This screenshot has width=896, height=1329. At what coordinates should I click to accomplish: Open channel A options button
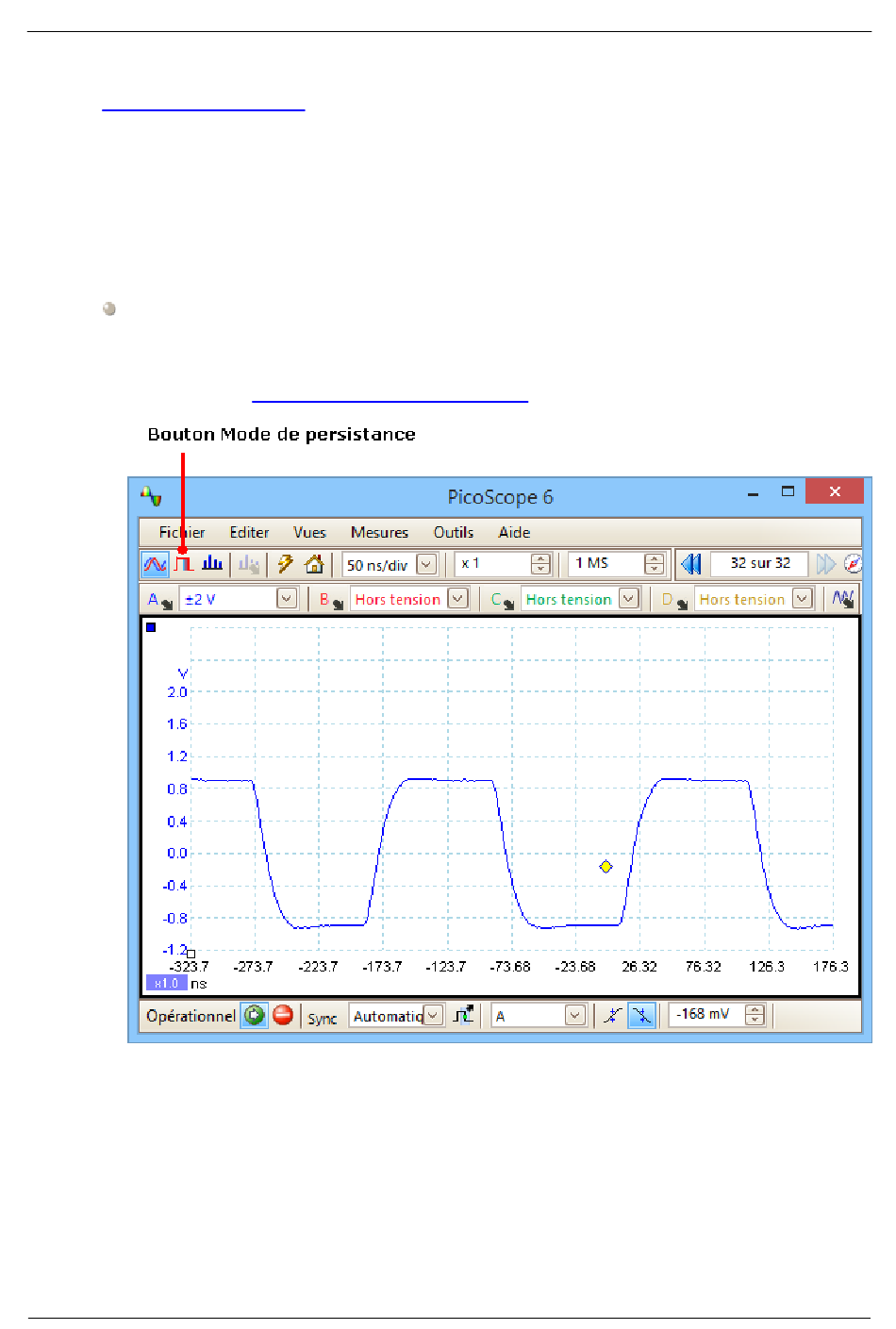[x=159, y=600]
